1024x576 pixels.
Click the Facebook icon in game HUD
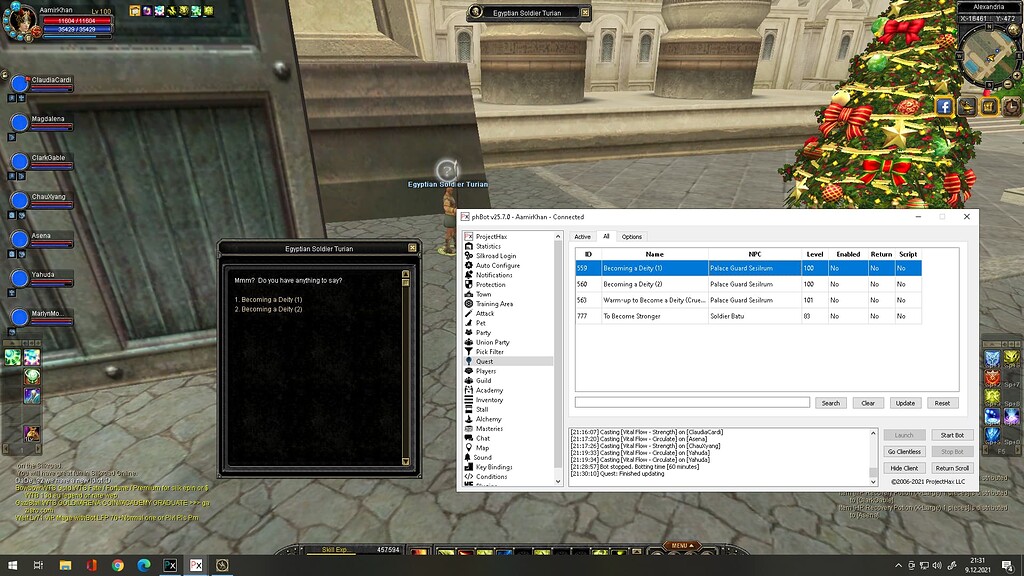944,106
